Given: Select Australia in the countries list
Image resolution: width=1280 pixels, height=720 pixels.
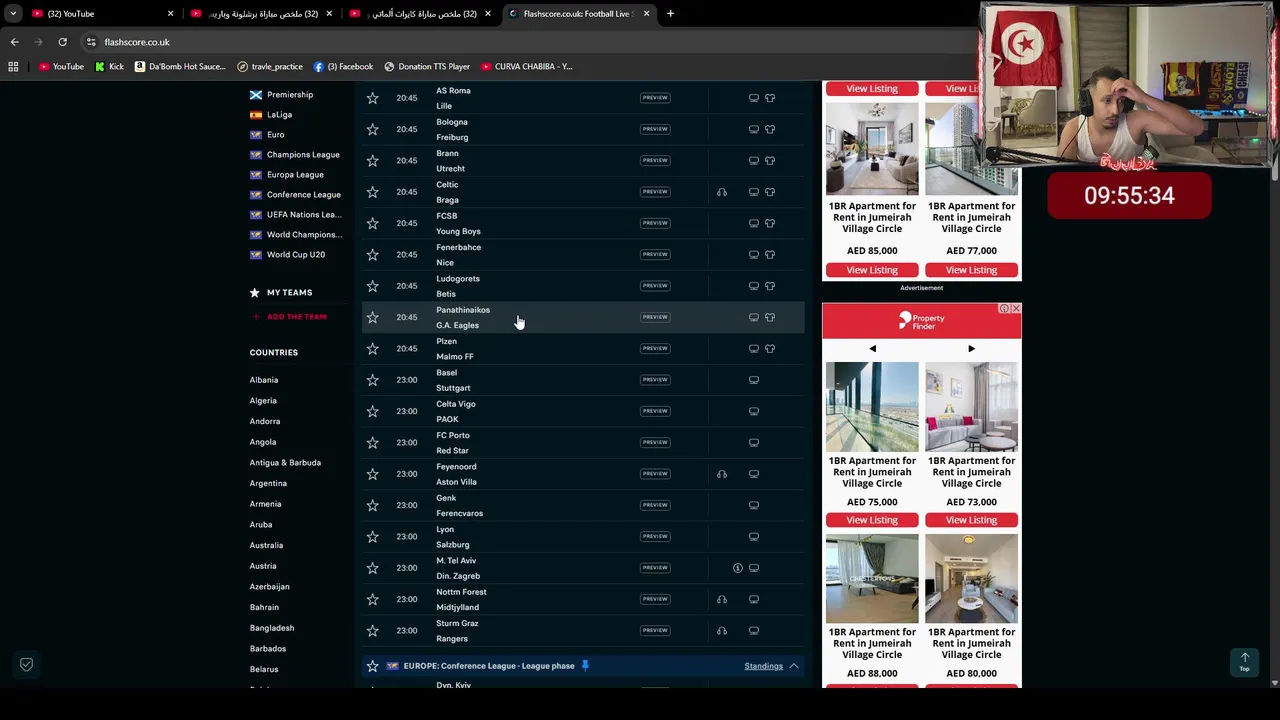Looking at the screenshot, I should click(x=266, y=545).
